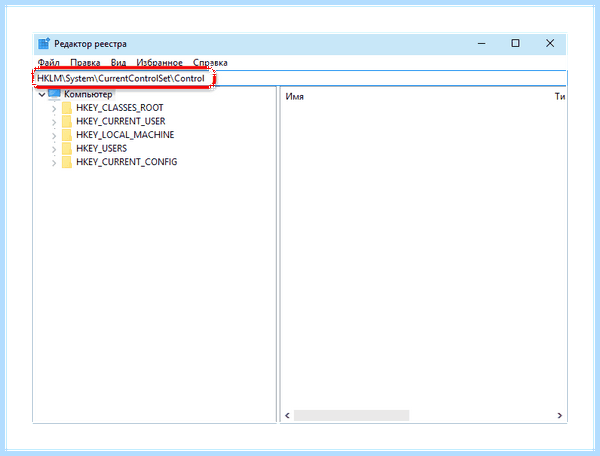Click the HKEY_CURRENT_USER folder icon
The width and height of the screenshot is (600, 456).
click(67, 121)
